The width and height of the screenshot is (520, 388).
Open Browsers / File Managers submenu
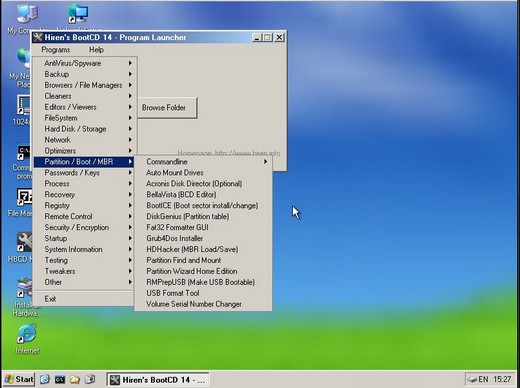coord(84,85)
